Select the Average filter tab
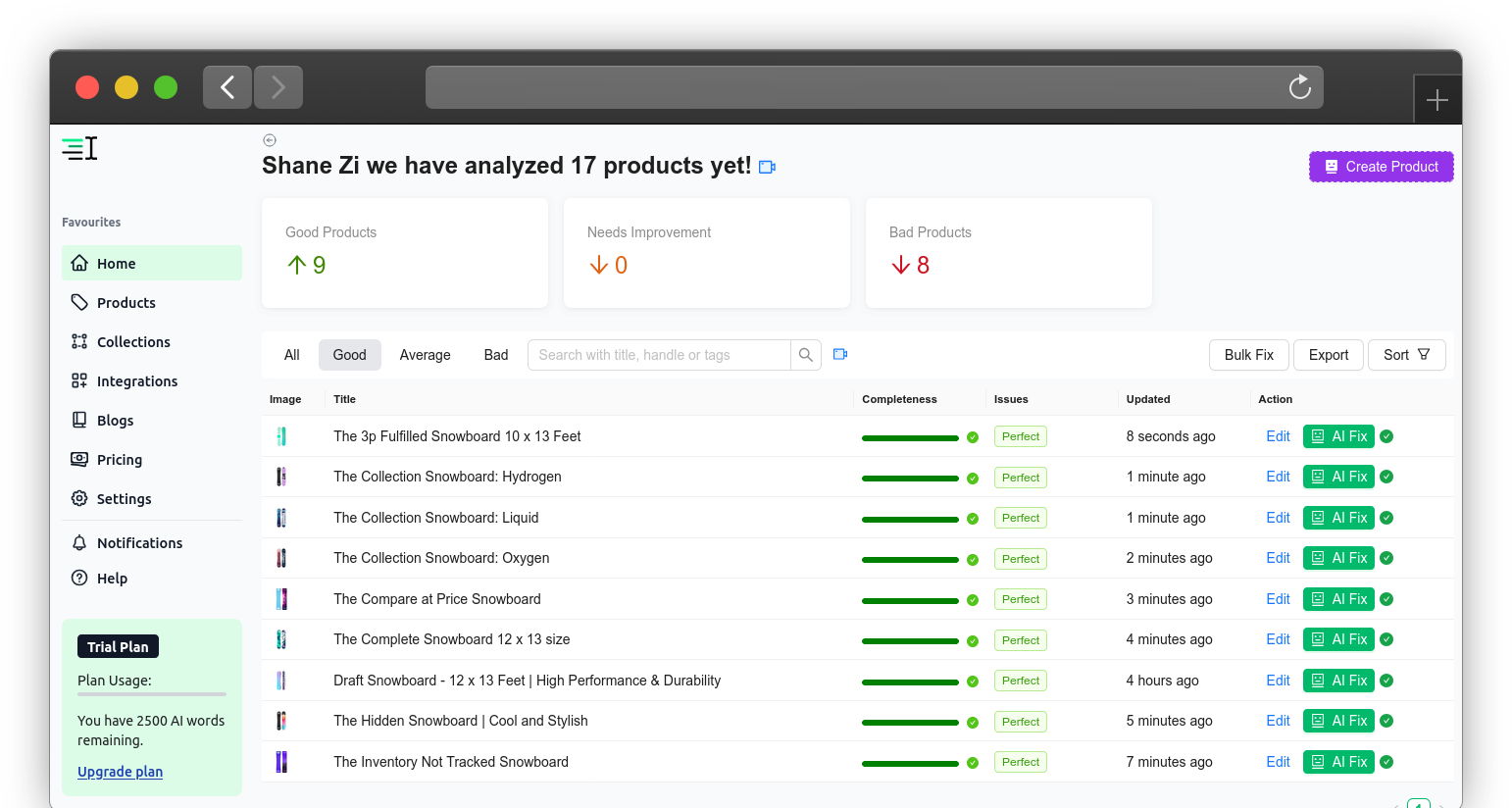The image size is (1512, 808). point(426,355)
